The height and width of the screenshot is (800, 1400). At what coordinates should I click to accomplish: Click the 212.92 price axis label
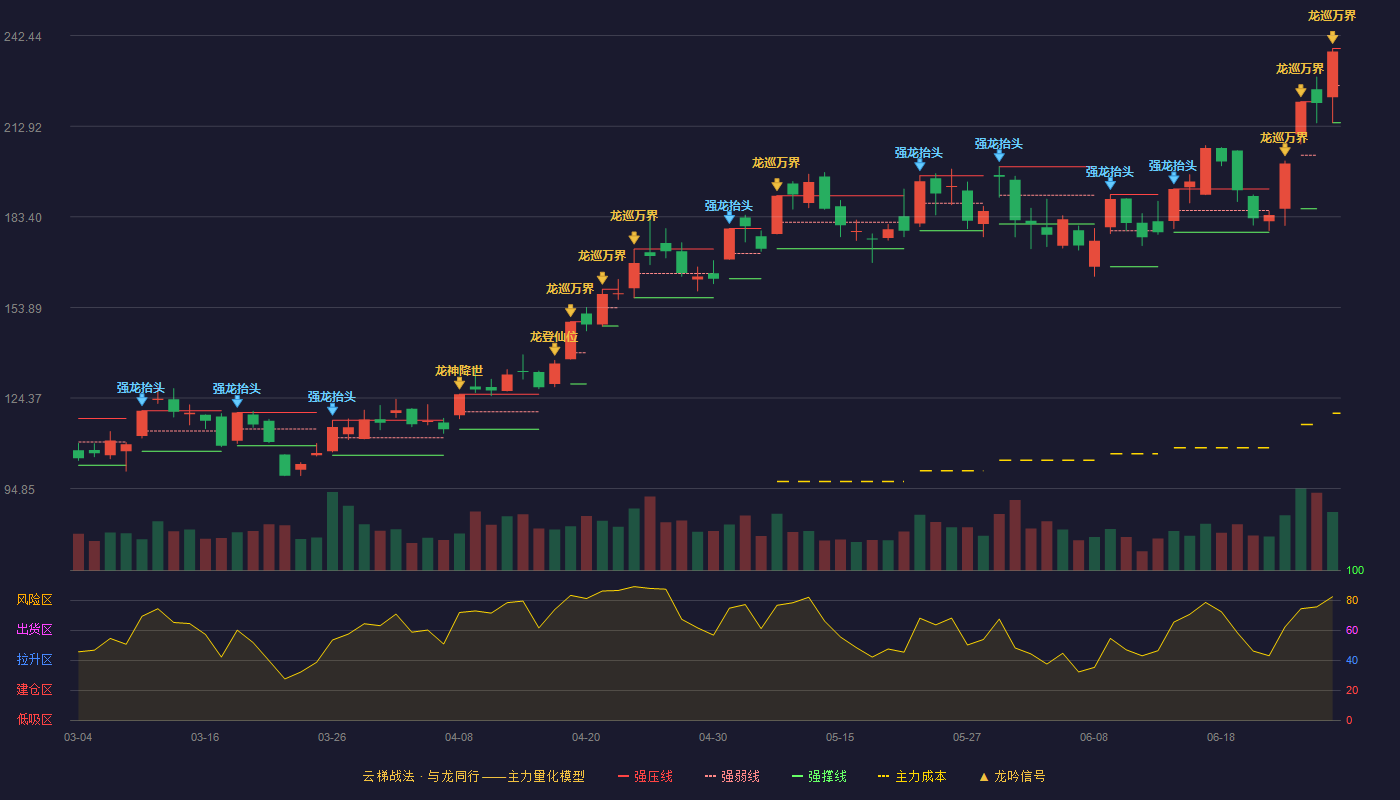[x=22, y=127]
